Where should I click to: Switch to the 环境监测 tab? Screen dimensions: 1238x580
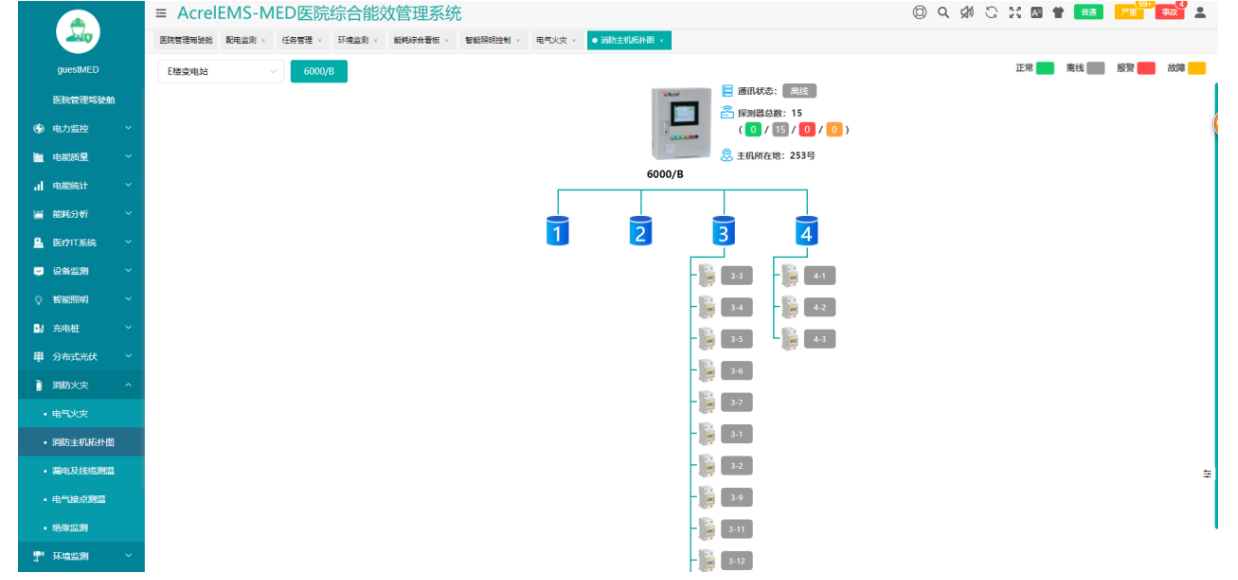pos(353,40)
